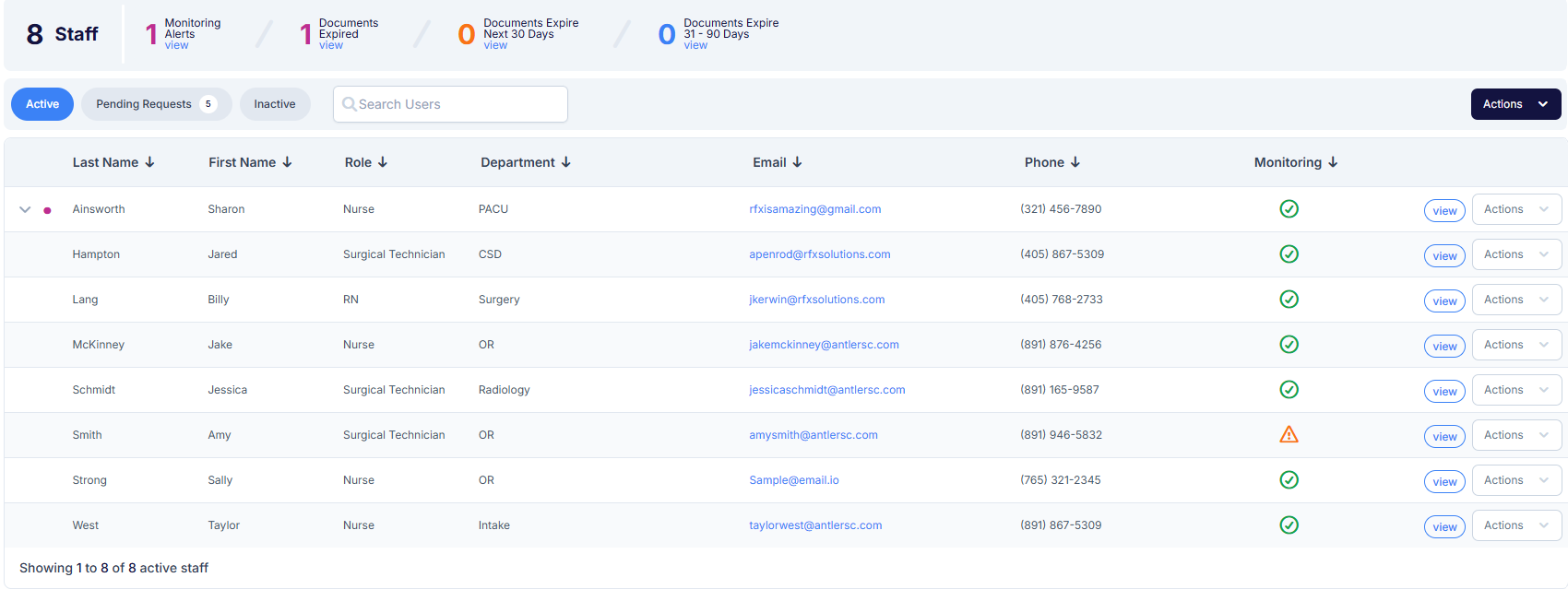This screenshot has width=1568, height=601.
Task: Open email jessicaschmidt@antlersc.com
Action: (x=826, y=390)
